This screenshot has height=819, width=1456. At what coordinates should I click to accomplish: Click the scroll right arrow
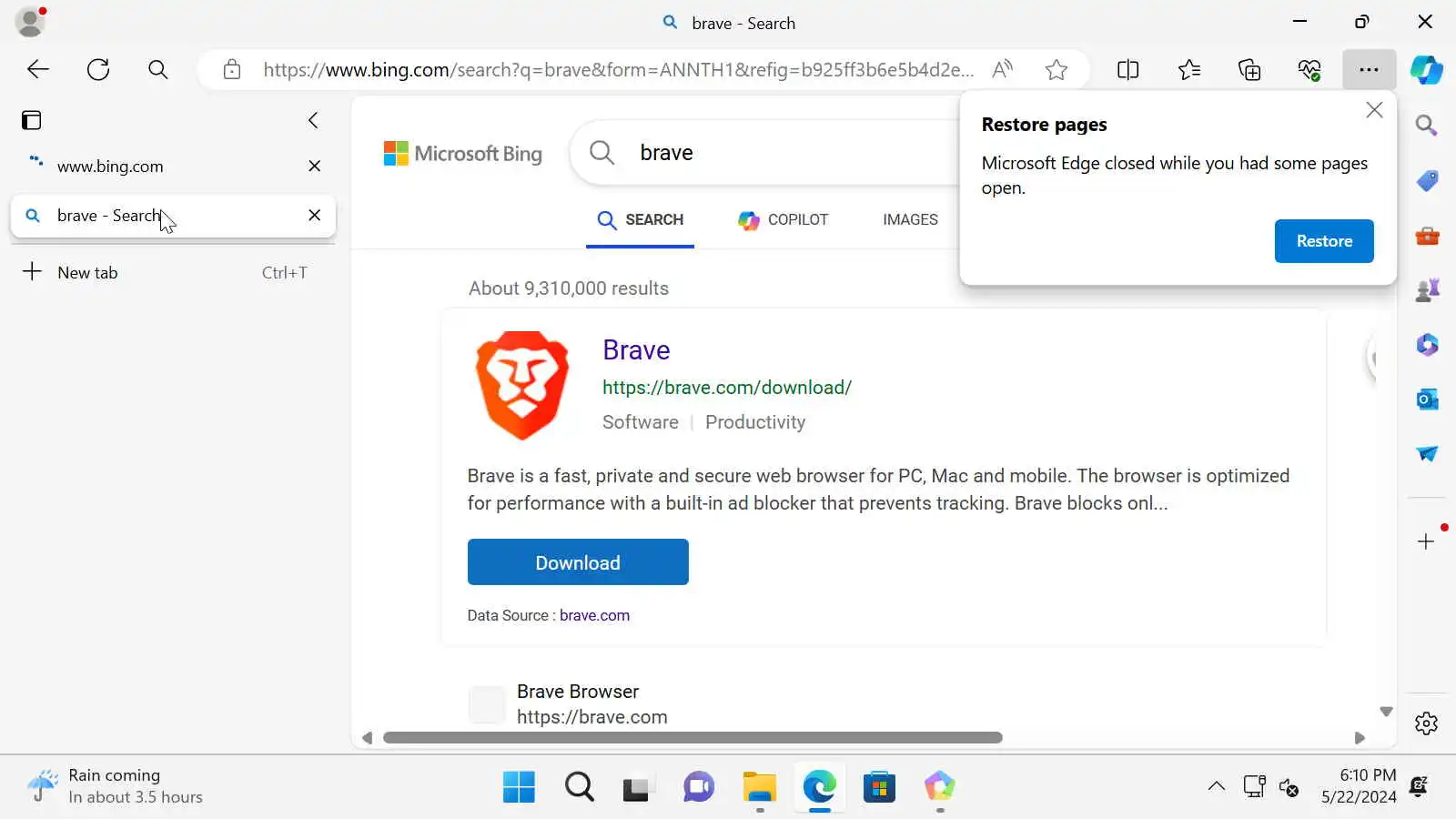1360,738
